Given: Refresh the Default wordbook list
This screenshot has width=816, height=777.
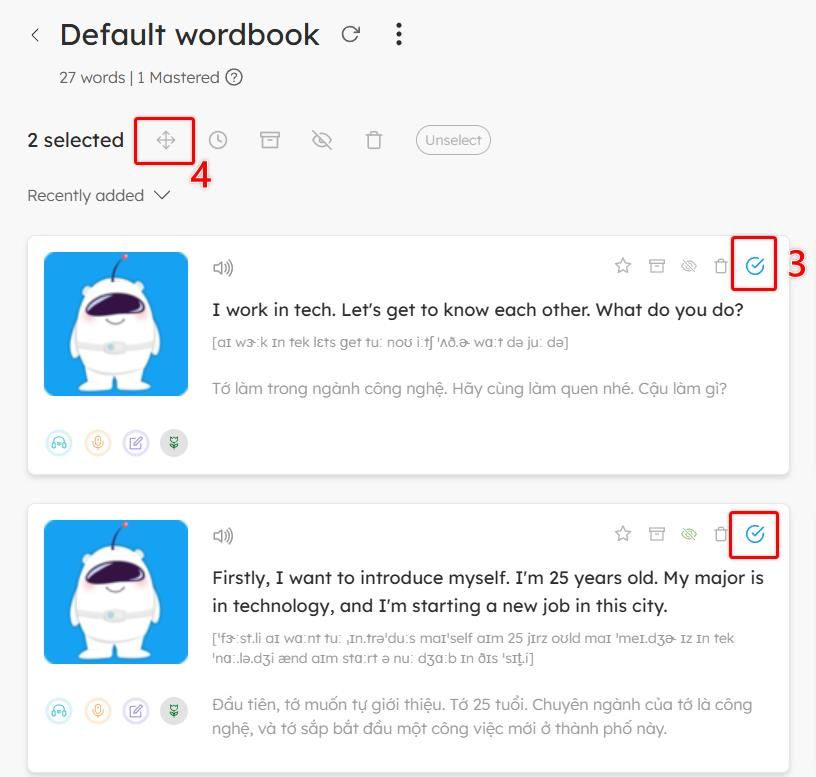Looking at the screenshot, I should click(351, 34).
